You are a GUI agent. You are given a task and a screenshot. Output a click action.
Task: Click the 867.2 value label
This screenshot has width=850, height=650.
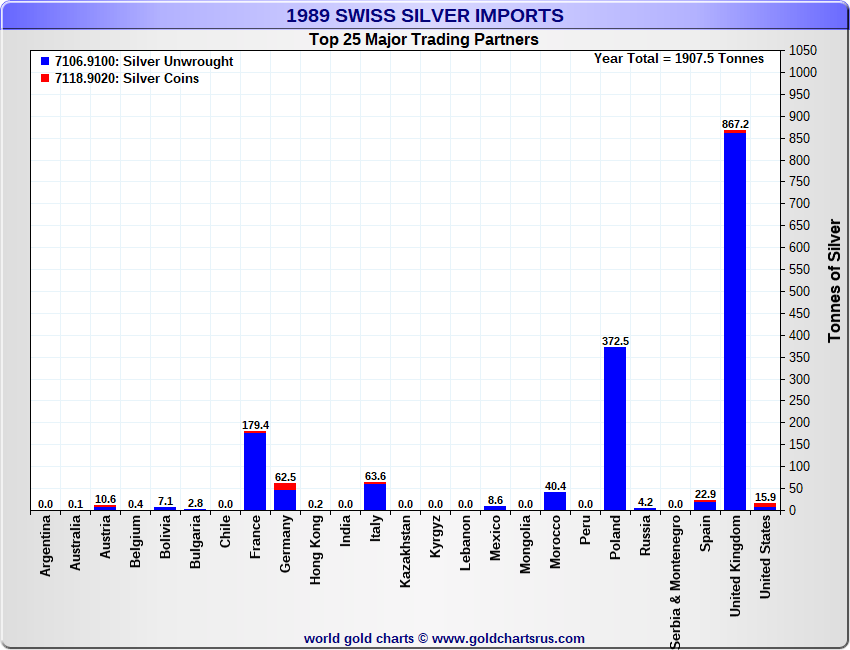(735, 124)
